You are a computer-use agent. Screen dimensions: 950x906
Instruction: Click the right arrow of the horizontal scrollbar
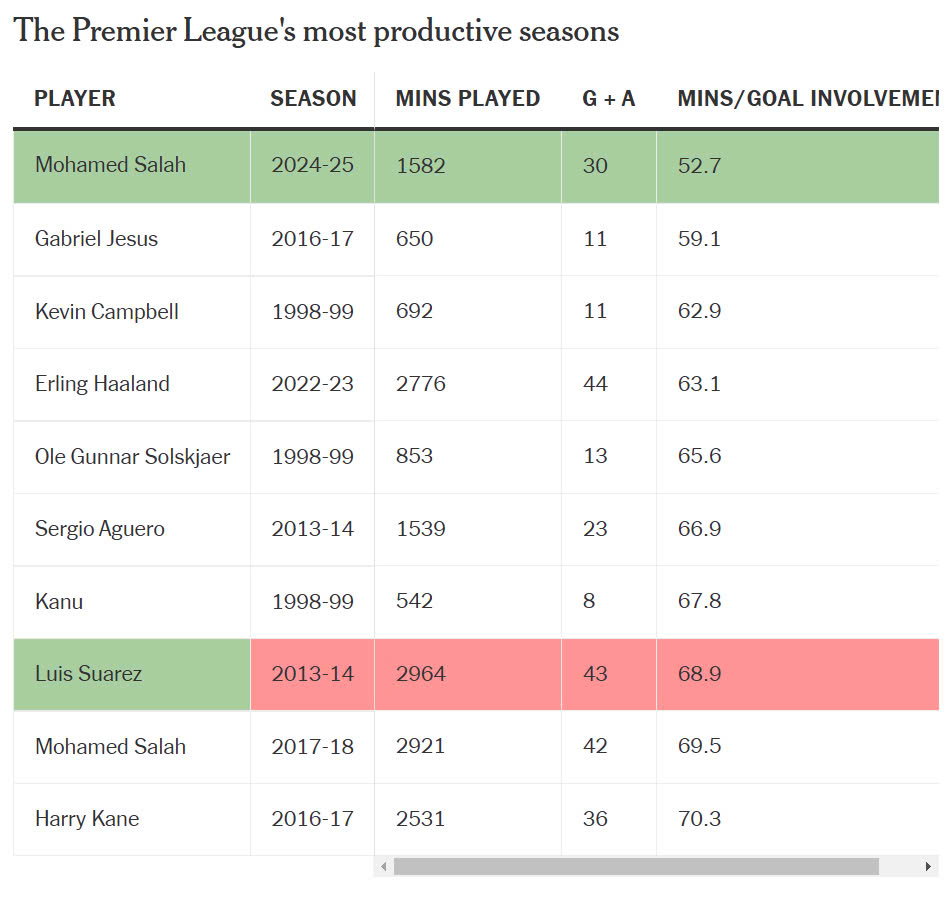pyautogui.click(x=929, y=866)
